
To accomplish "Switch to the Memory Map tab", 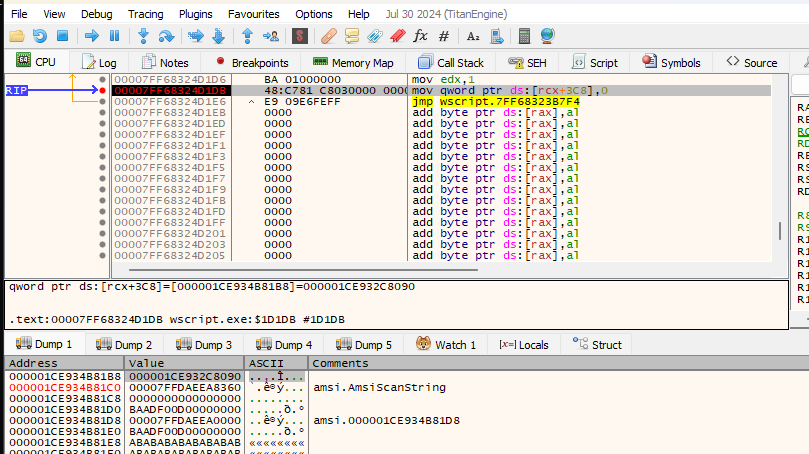I will 353,62.
